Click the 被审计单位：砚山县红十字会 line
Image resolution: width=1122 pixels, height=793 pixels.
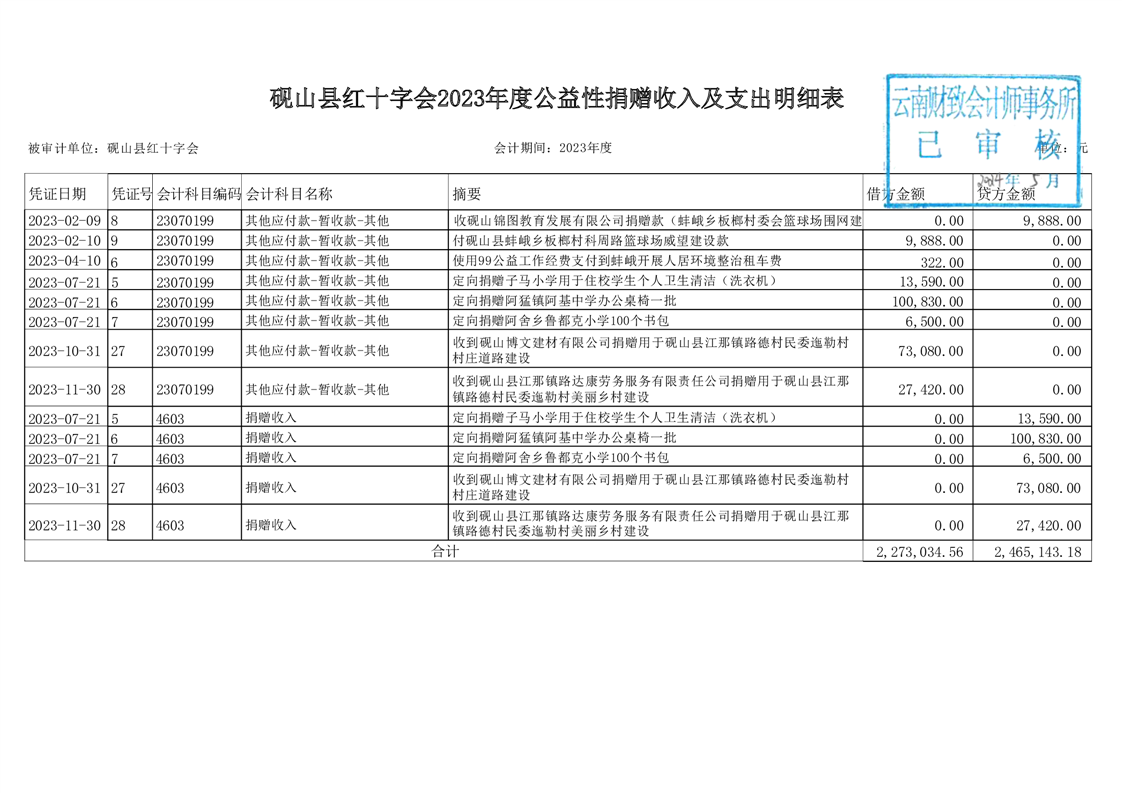coord(113,148)
